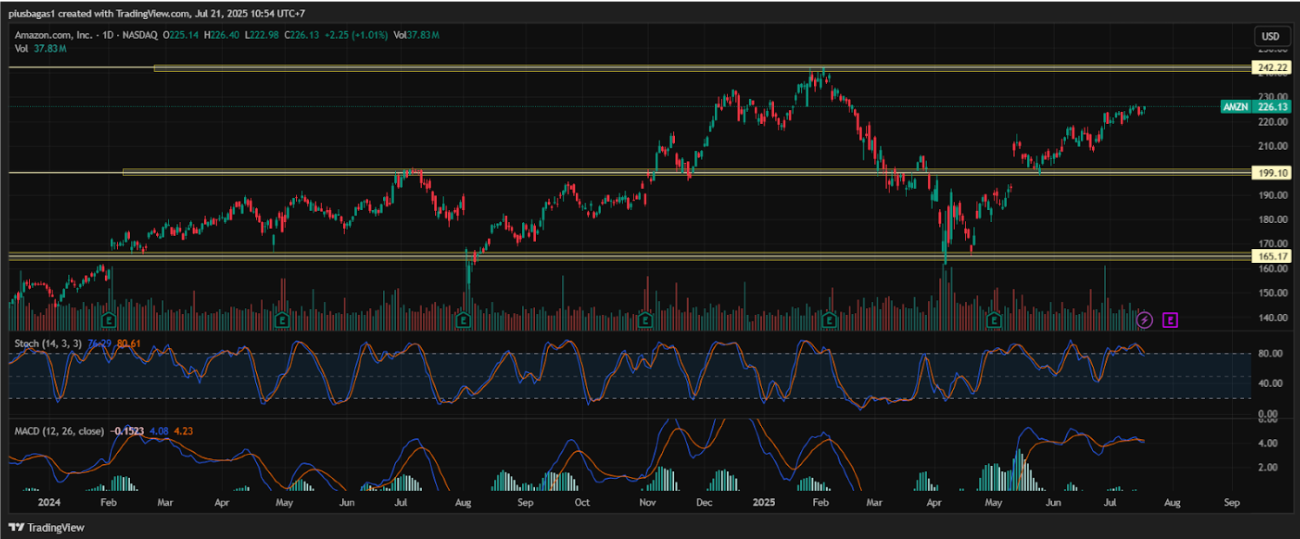Click the 150.00 price axis label
Screen dimensions: 1300x539
[1271, 293]
